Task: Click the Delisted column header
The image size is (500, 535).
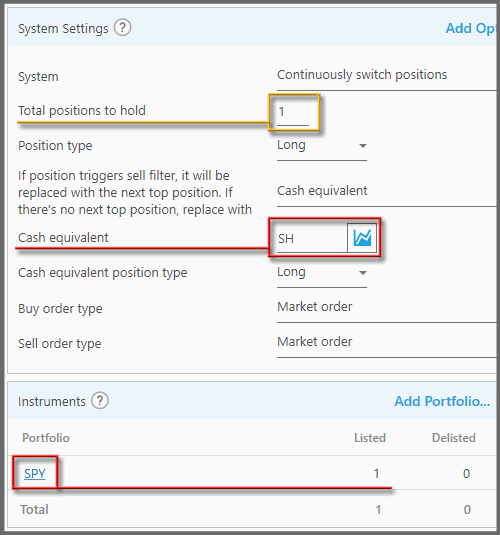Action: 454,438
